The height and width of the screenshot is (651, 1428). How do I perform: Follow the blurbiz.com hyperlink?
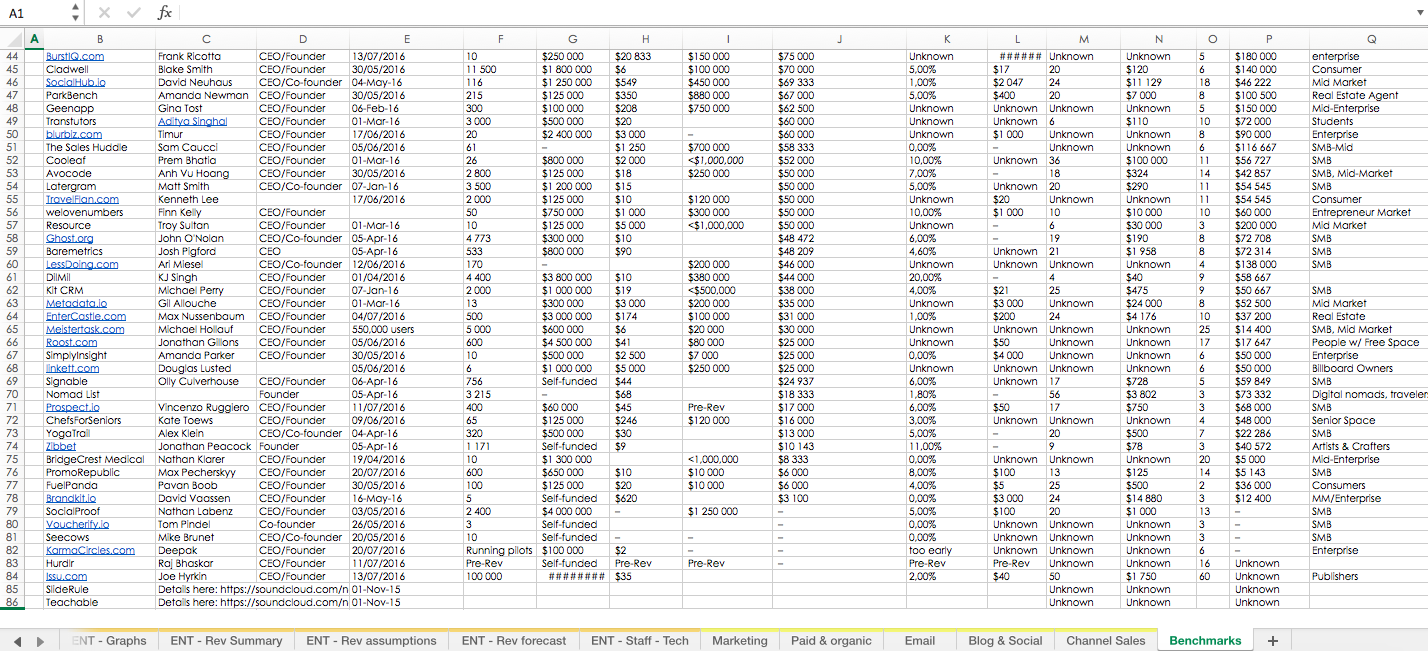(x=74, y=135)
